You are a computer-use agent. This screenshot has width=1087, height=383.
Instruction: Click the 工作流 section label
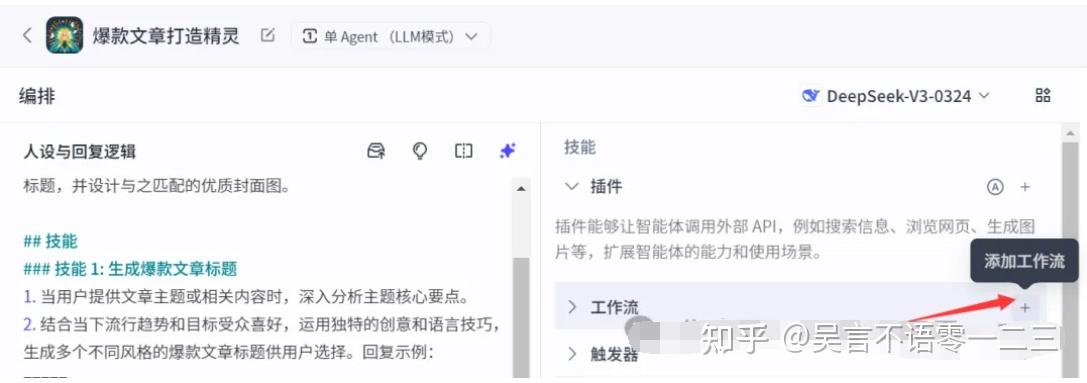click(x=614, y=307)
